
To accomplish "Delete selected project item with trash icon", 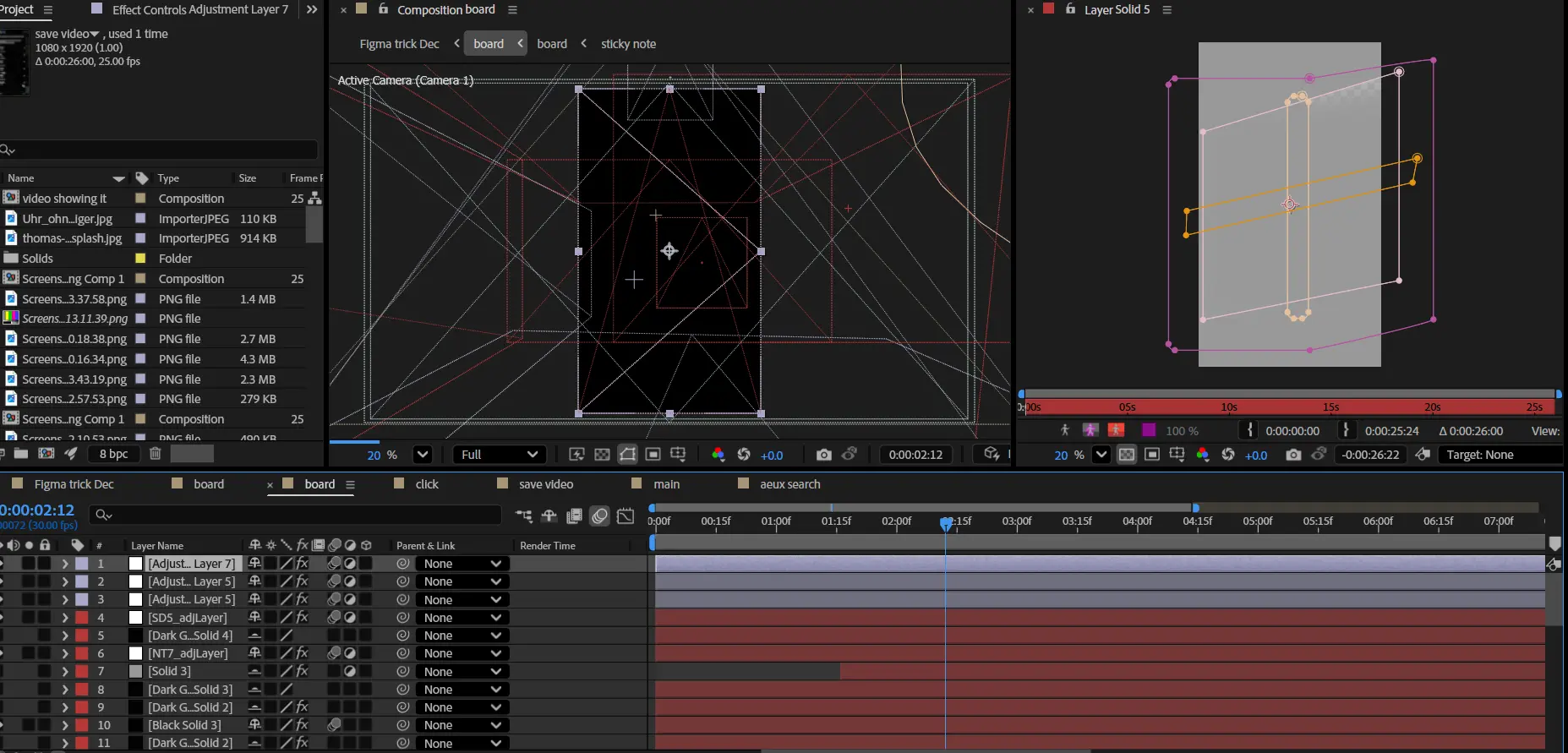I will tap(156, 454).
